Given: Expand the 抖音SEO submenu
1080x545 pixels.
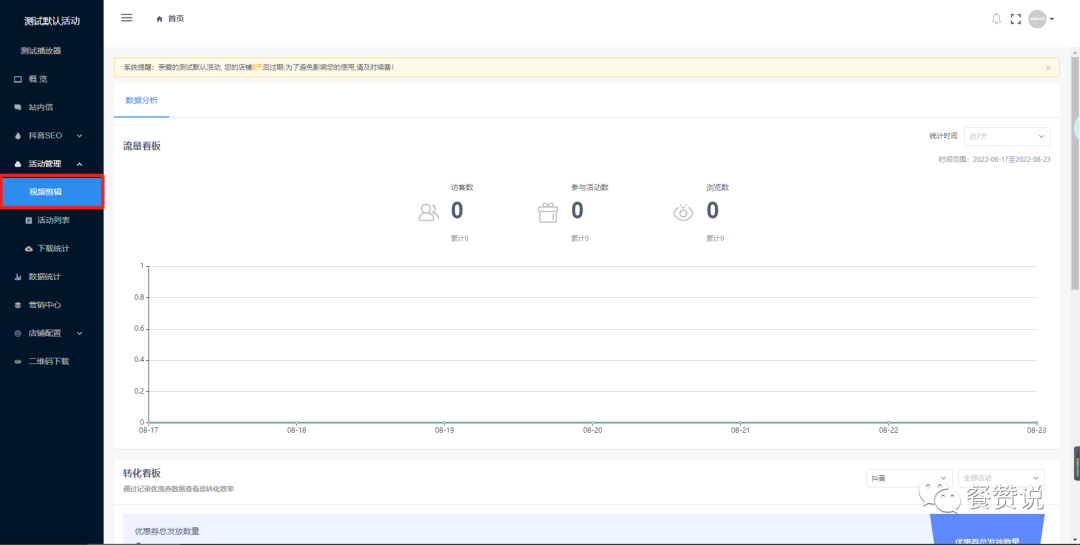Looking at the screenshot, I should (x=52, y=136).
